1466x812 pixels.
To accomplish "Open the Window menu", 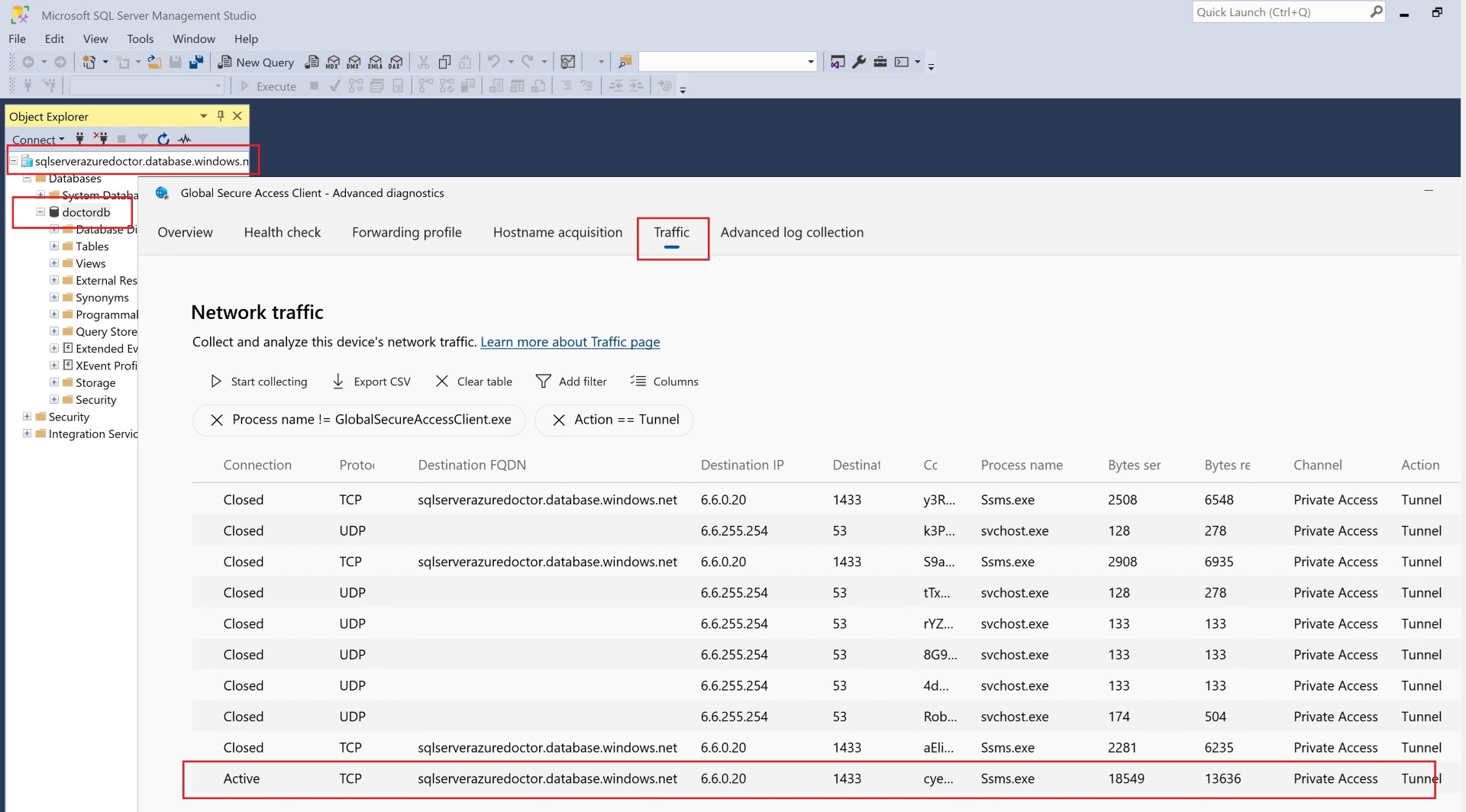I will (x=193, y=39).
